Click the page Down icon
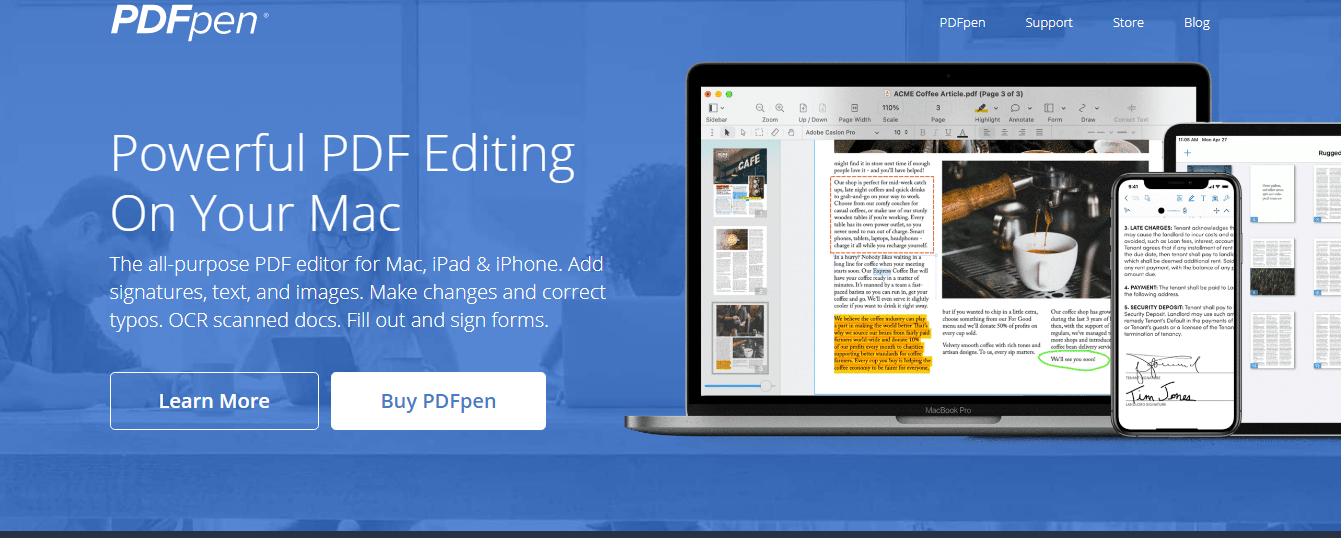 click(x=823, y=107)
